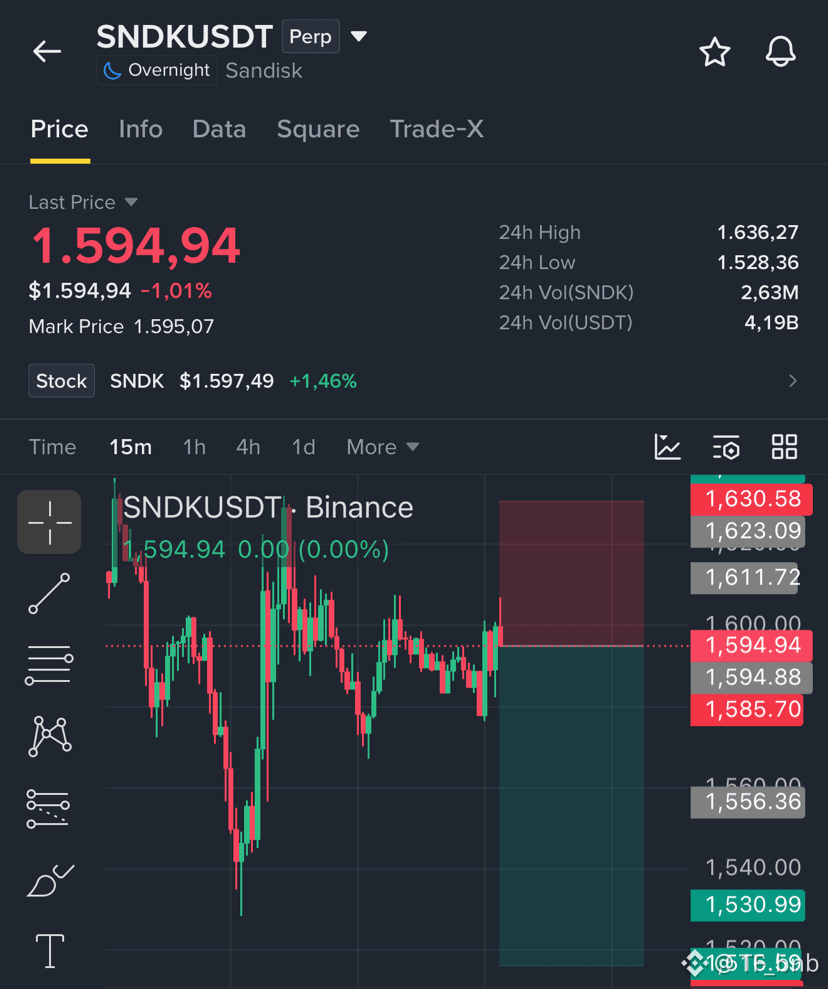Viewport: 828px width, 989px height.
Task: Select the 1d interval
Action: (303, 447)
